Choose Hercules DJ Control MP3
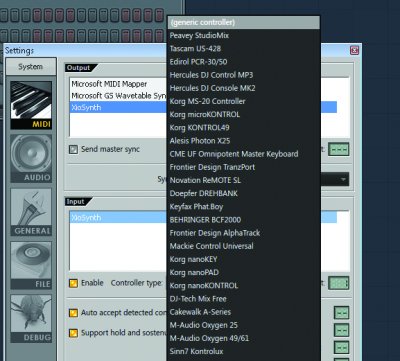Viewport: 400px width, 361px height. pyautogui.click(x=243, y=75)
